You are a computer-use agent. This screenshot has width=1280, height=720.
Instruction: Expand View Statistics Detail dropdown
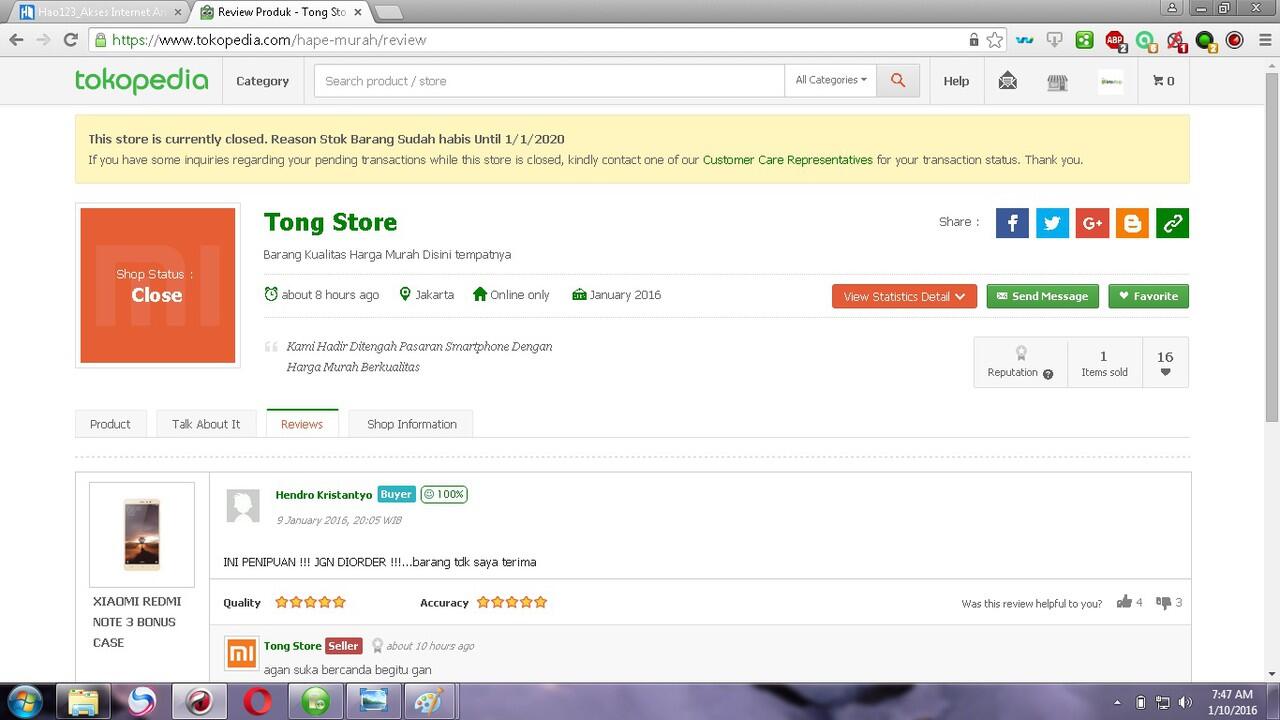click(x=904, y=296)
